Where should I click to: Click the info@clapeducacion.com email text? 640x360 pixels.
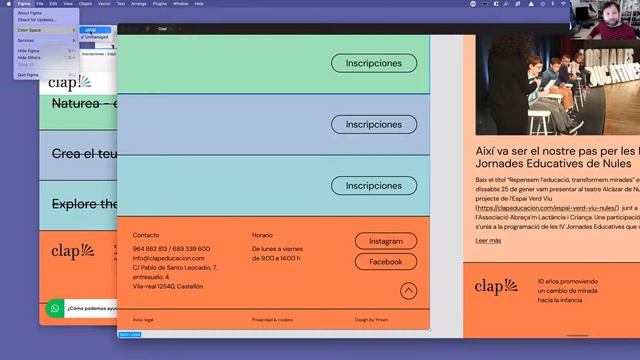(169, 258)
